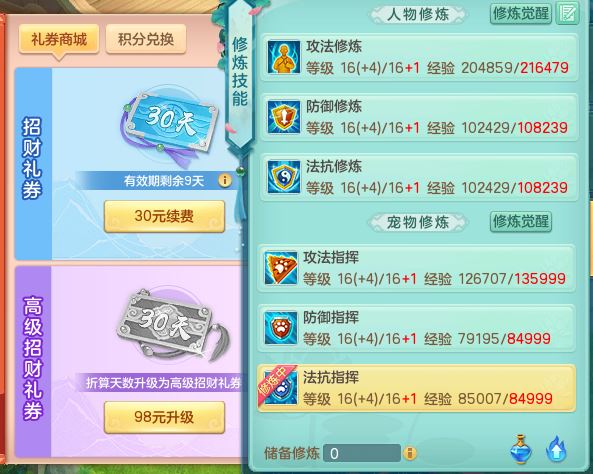
Task: Select the 防御指挥 paw shield icon
Action: tap(281, 328)
